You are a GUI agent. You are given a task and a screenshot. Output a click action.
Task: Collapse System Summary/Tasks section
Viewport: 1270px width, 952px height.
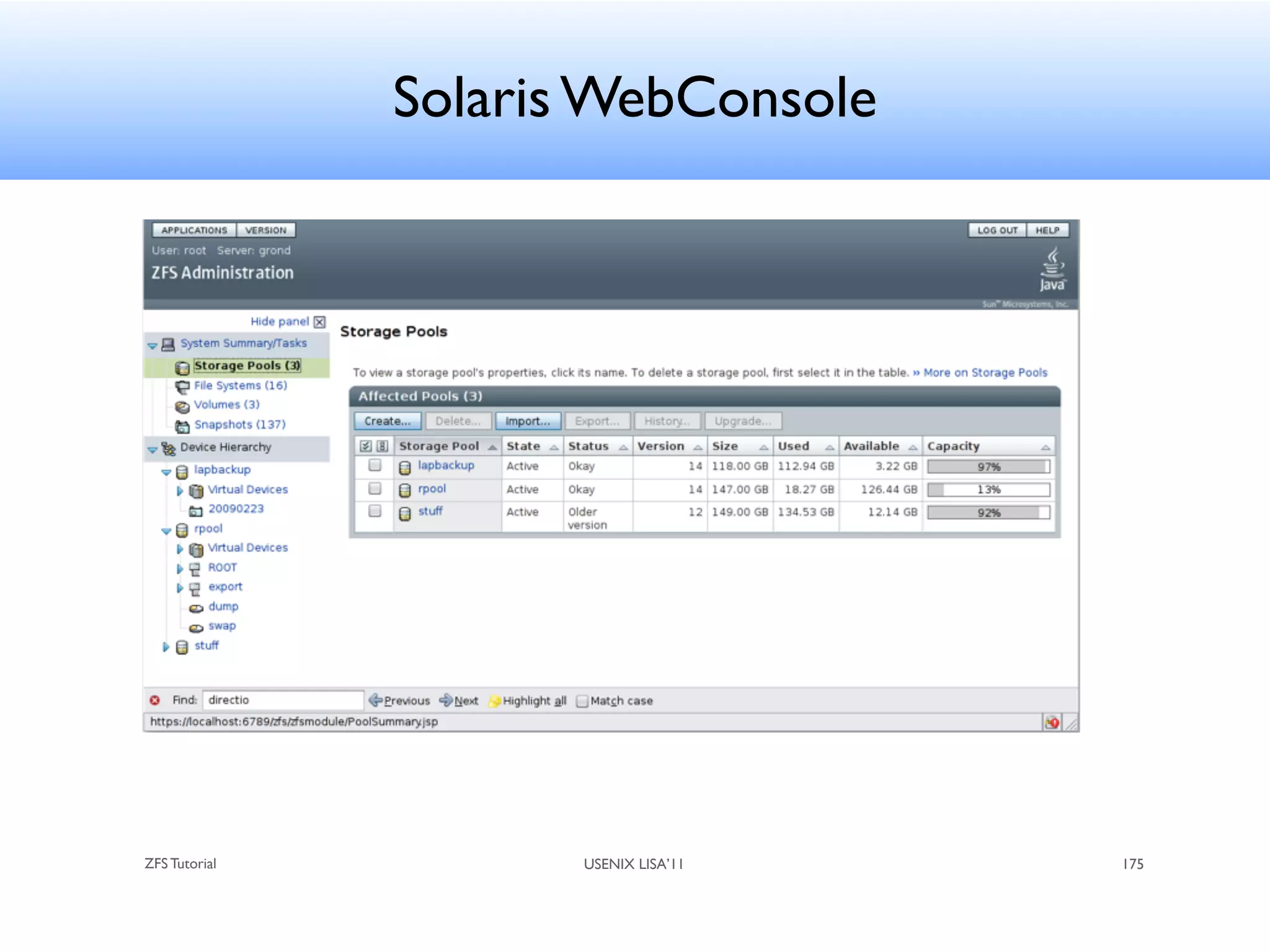click(x=153, y=346)
